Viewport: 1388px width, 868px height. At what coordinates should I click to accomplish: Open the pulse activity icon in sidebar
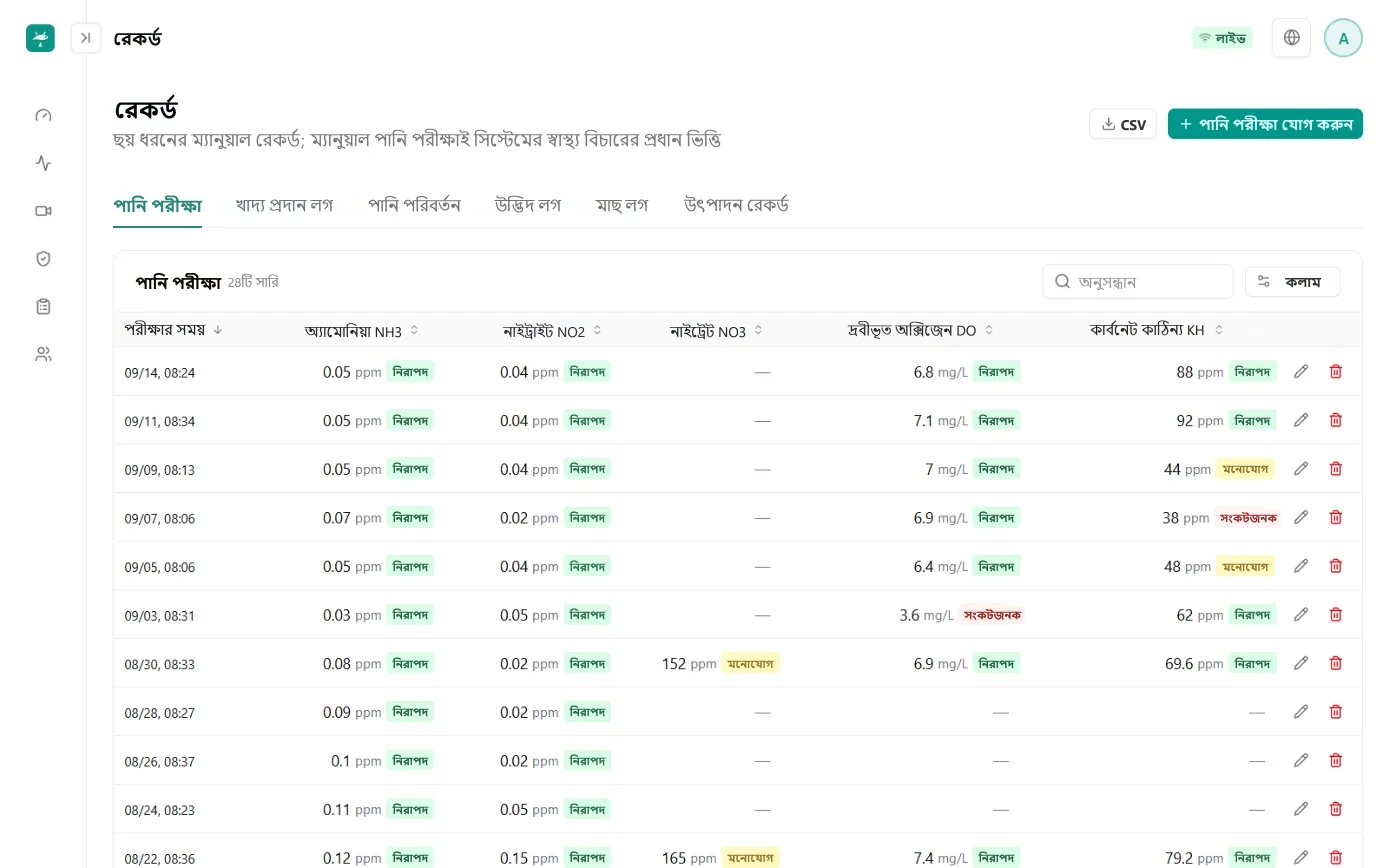coord(43,163)
